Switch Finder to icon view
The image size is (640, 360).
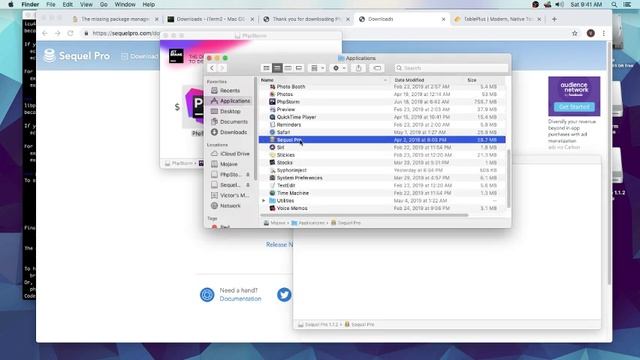(x=266, y=68)
